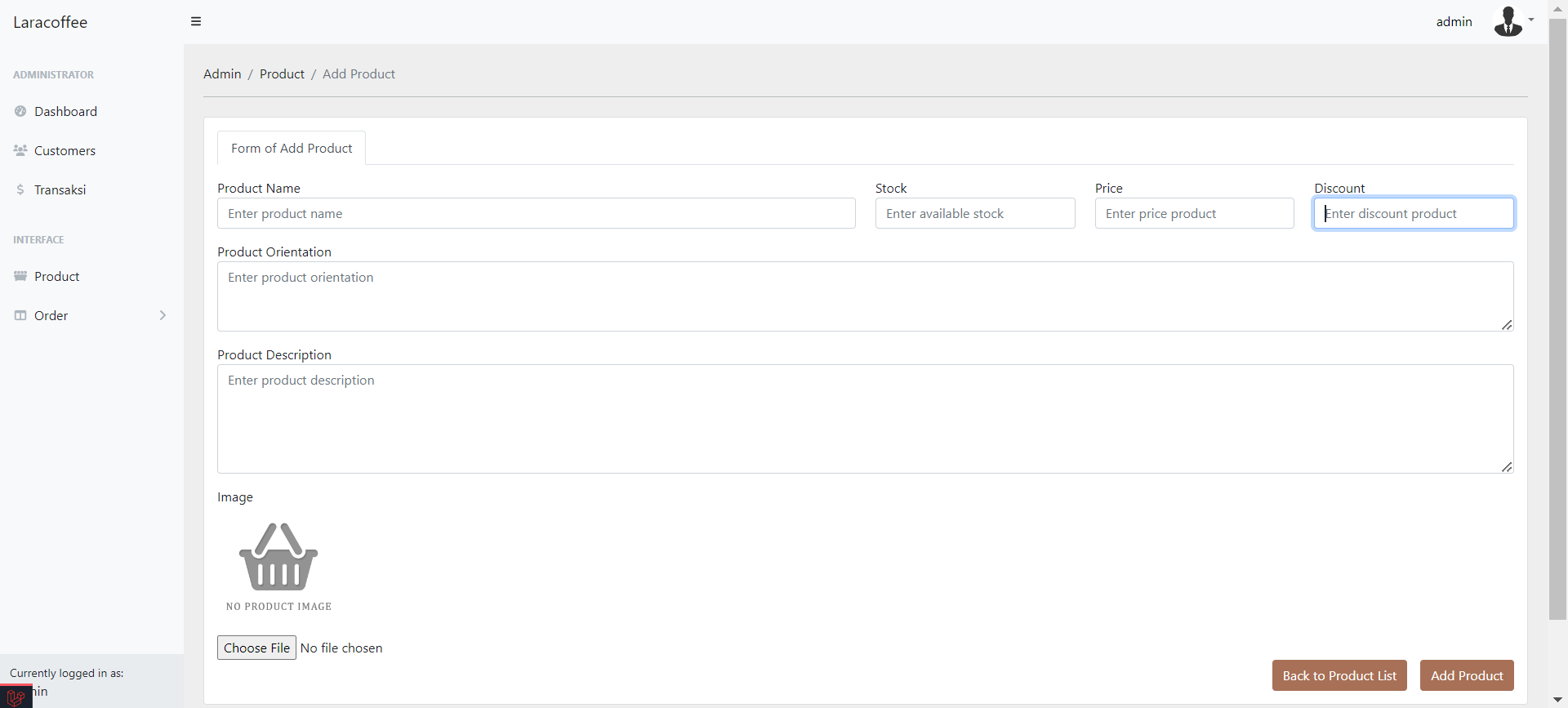Click into the Product Description textarea
Image resolution: width=1568 pixels, height=708 pixels.
tap(865, 418)
